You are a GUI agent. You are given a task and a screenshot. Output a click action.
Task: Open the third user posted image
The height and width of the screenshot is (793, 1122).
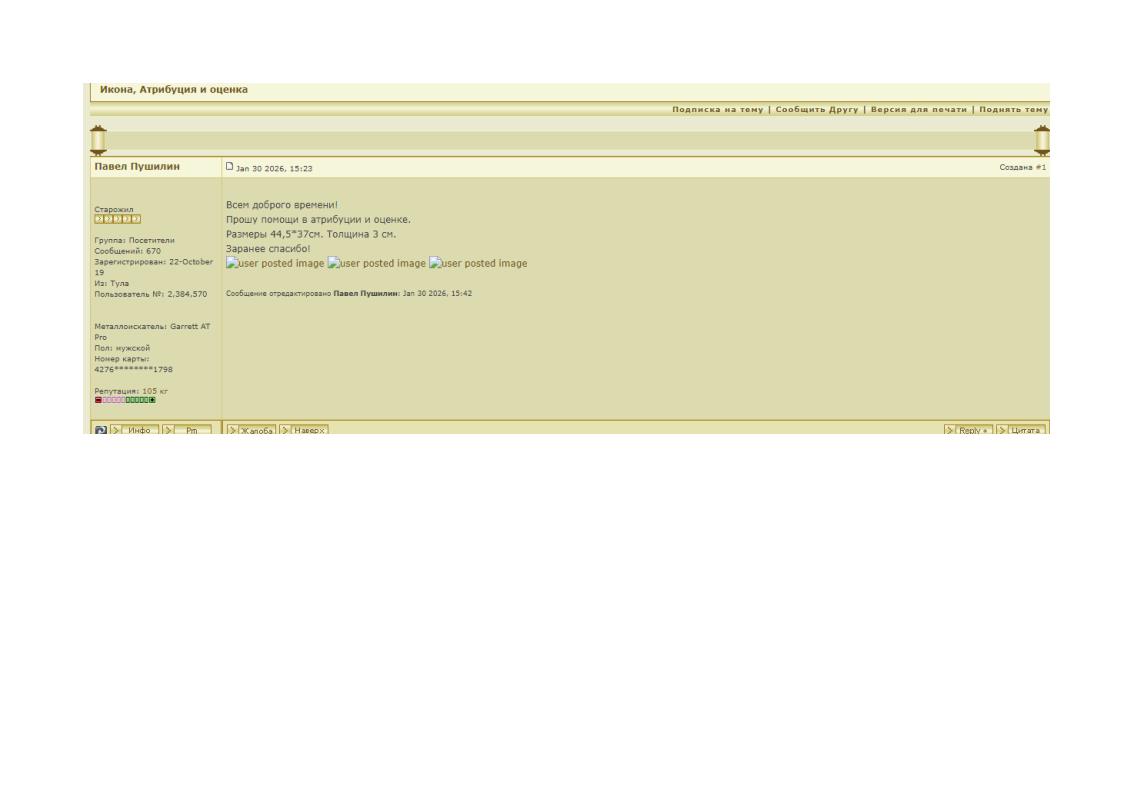(x=478, y=264)
